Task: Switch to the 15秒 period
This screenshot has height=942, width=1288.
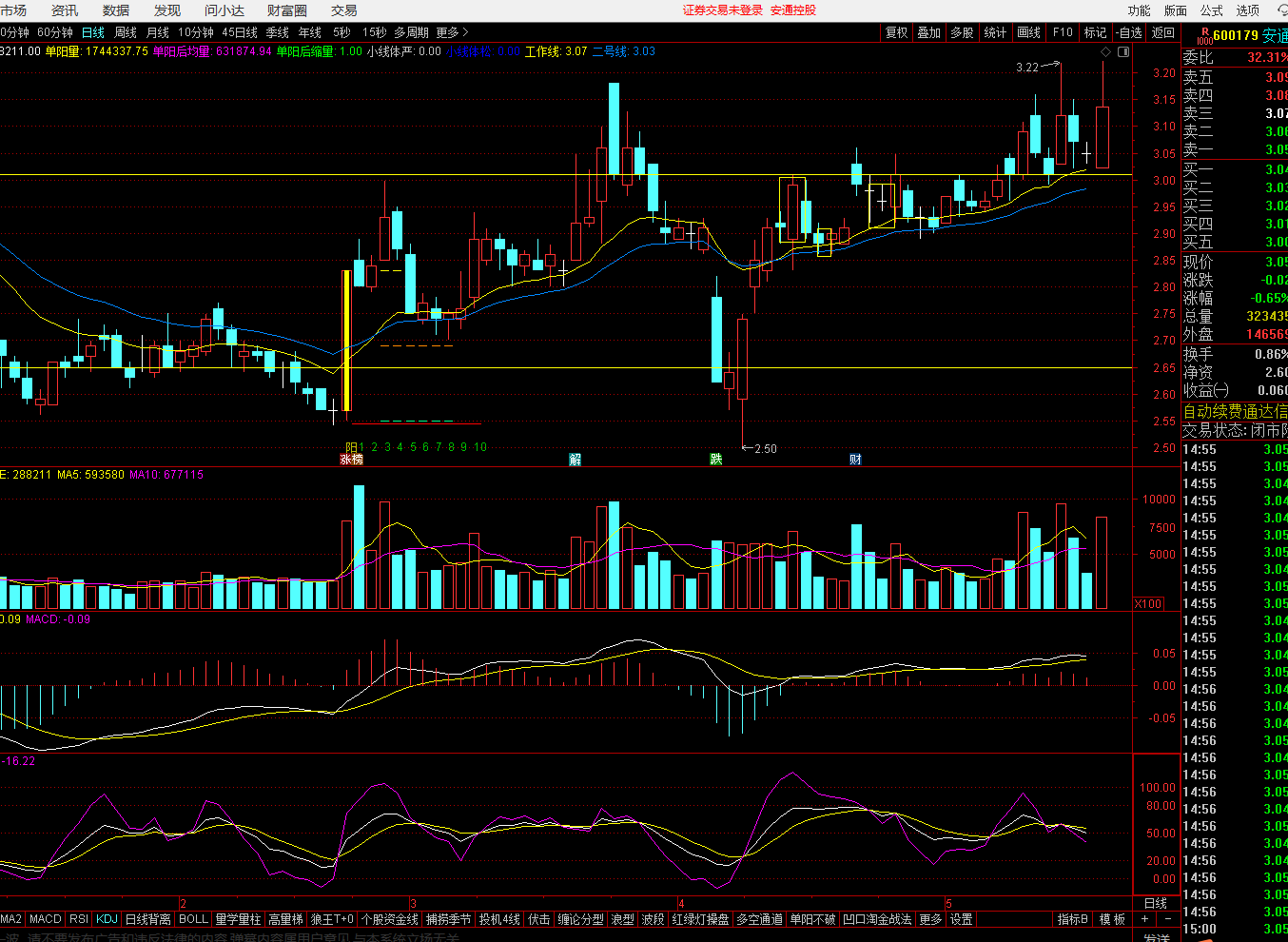Action: pos(375,32)
